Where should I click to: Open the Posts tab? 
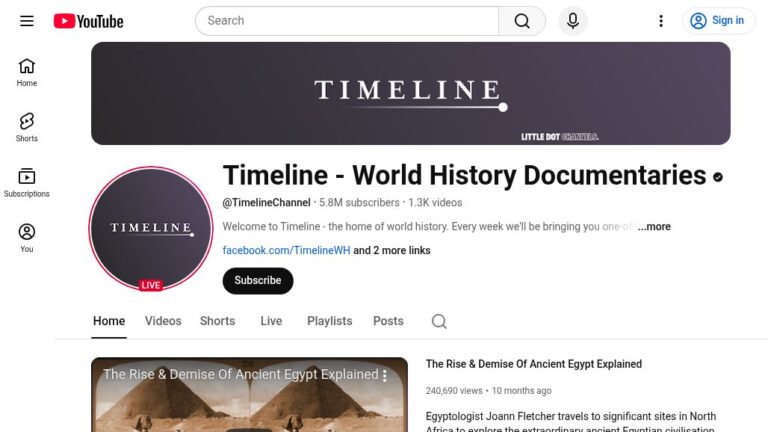(x=388, y=321)
